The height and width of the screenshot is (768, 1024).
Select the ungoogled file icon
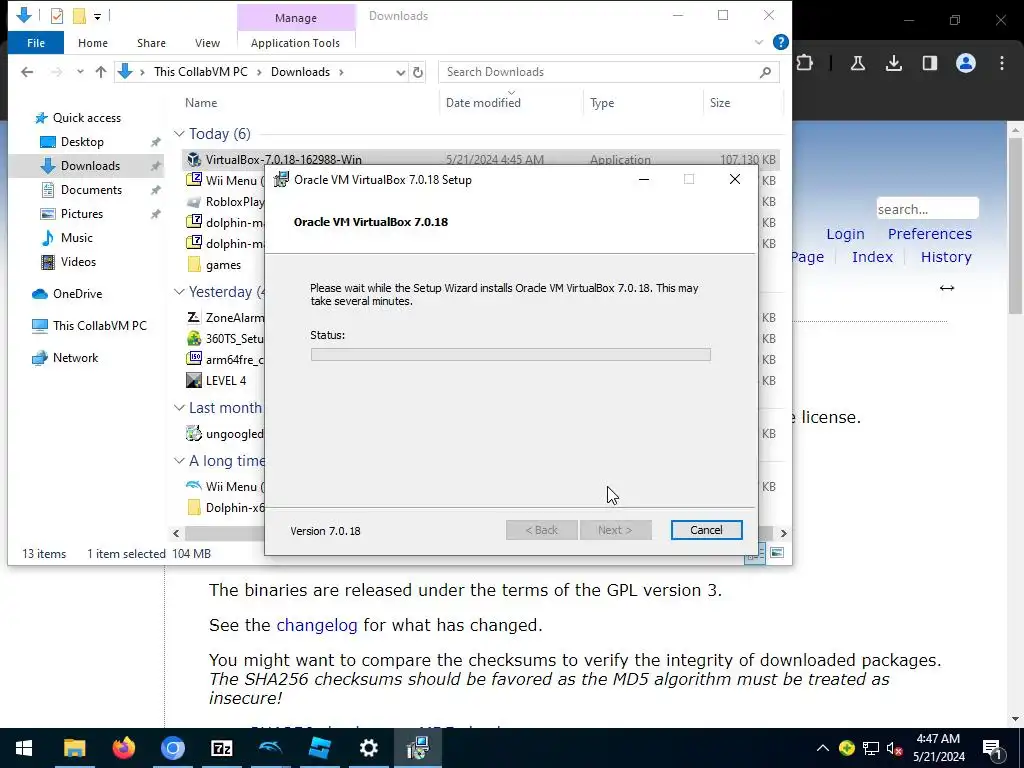tap(194, 433)
